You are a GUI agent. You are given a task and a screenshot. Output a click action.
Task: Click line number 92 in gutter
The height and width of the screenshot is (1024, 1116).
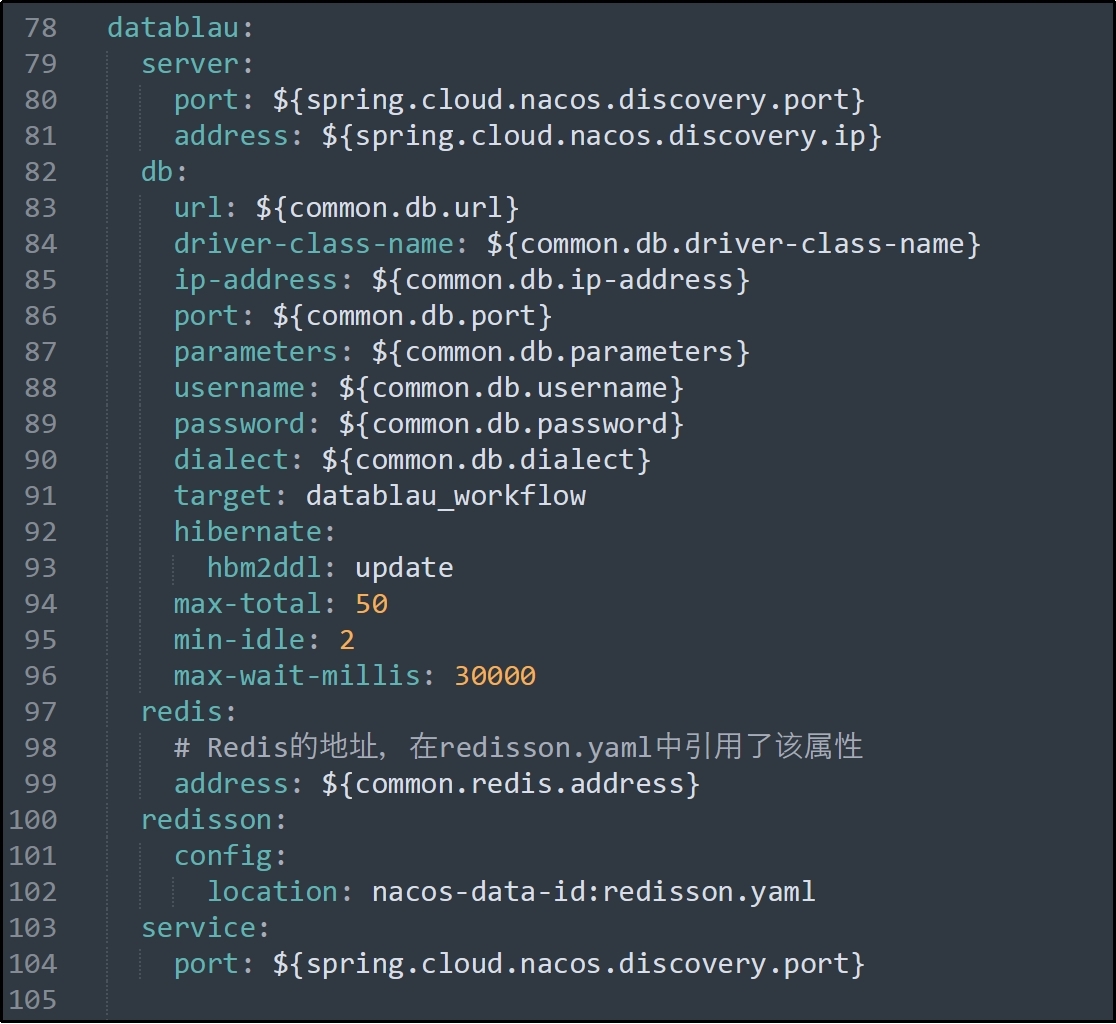coord(41,532)
